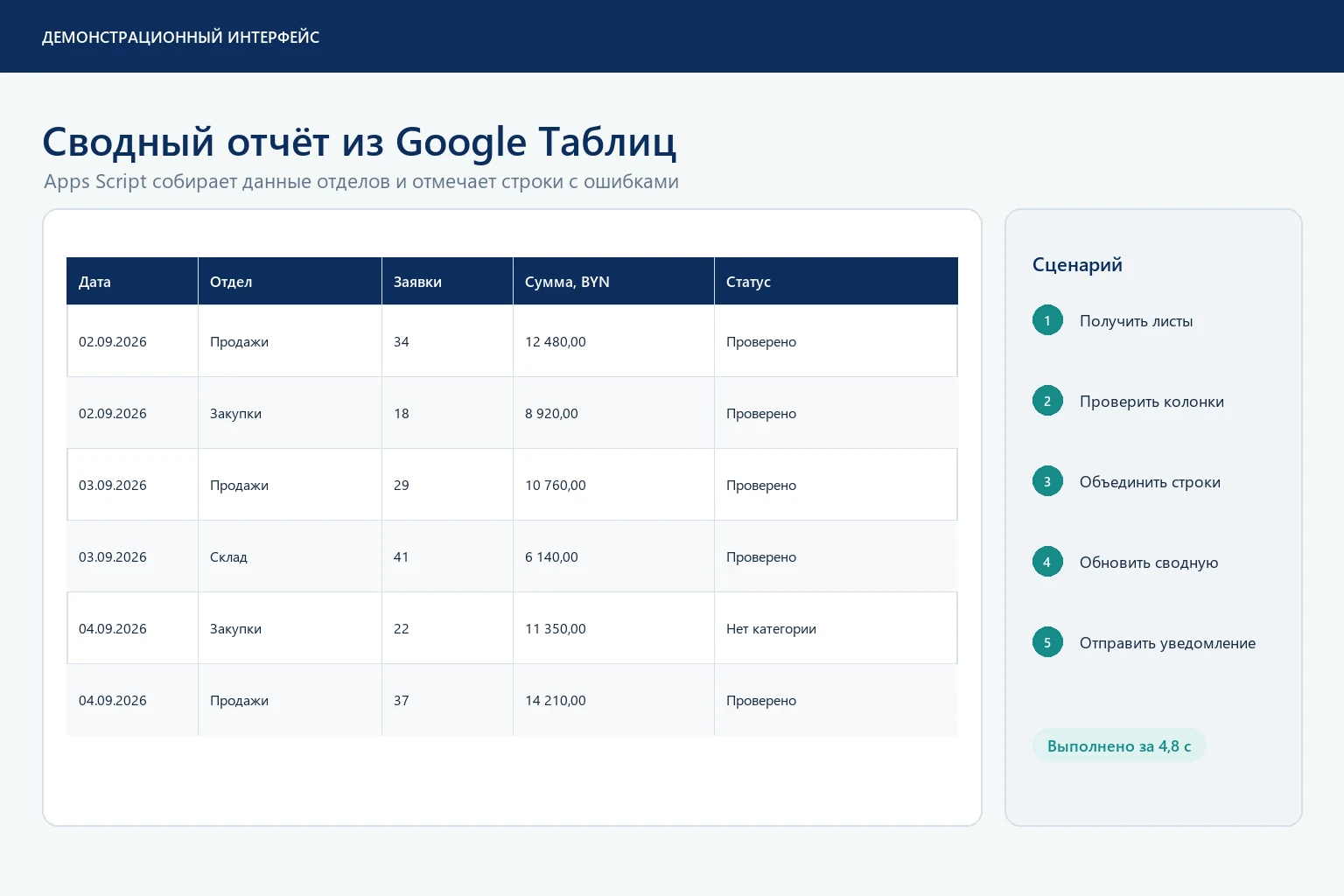Click «Проверено» in the Склад row
1344x896 pixels.
pos(761,556)
